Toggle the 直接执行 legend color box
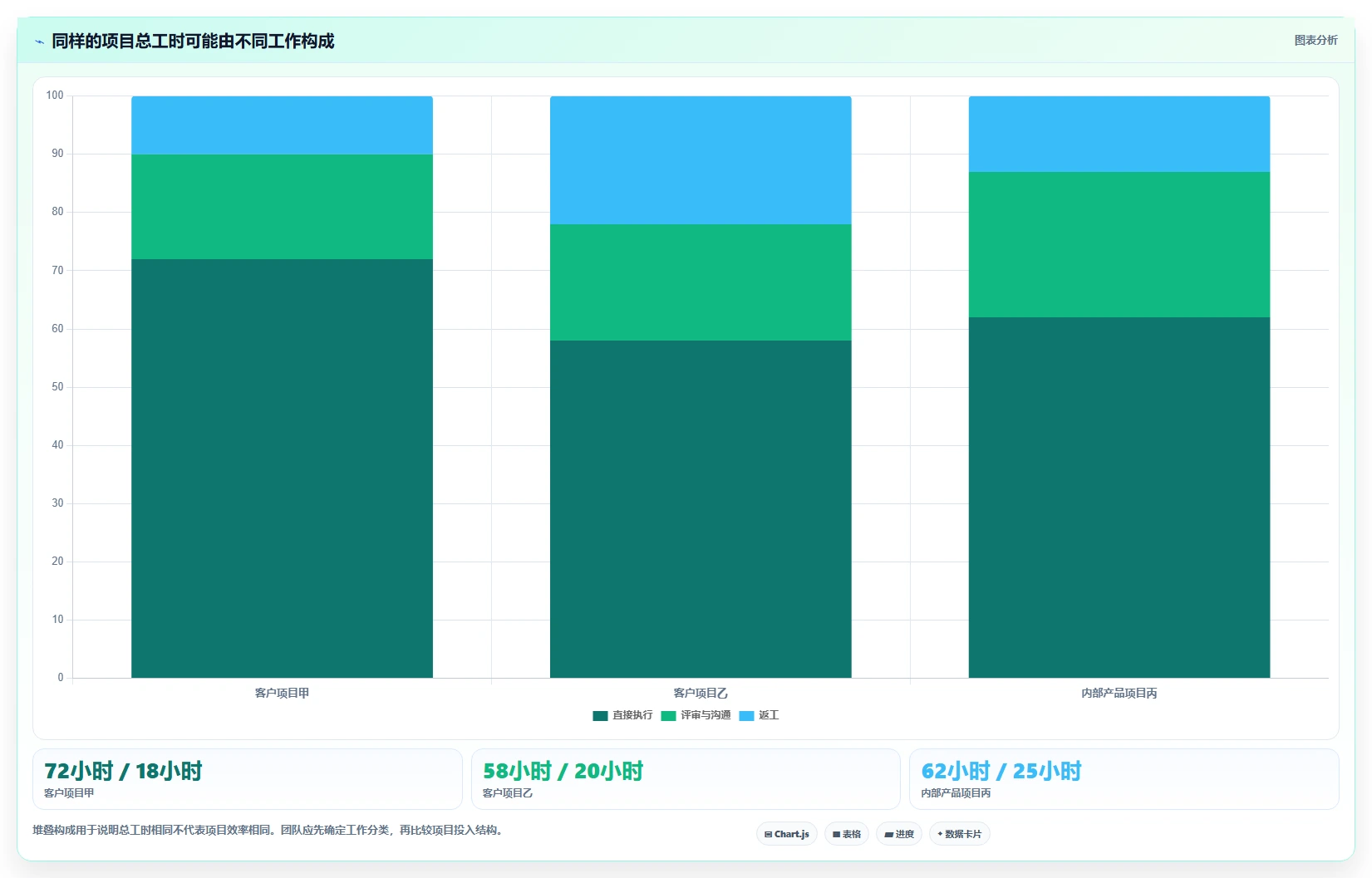Viewport: 1372px width, 878px height. (600, 715)
